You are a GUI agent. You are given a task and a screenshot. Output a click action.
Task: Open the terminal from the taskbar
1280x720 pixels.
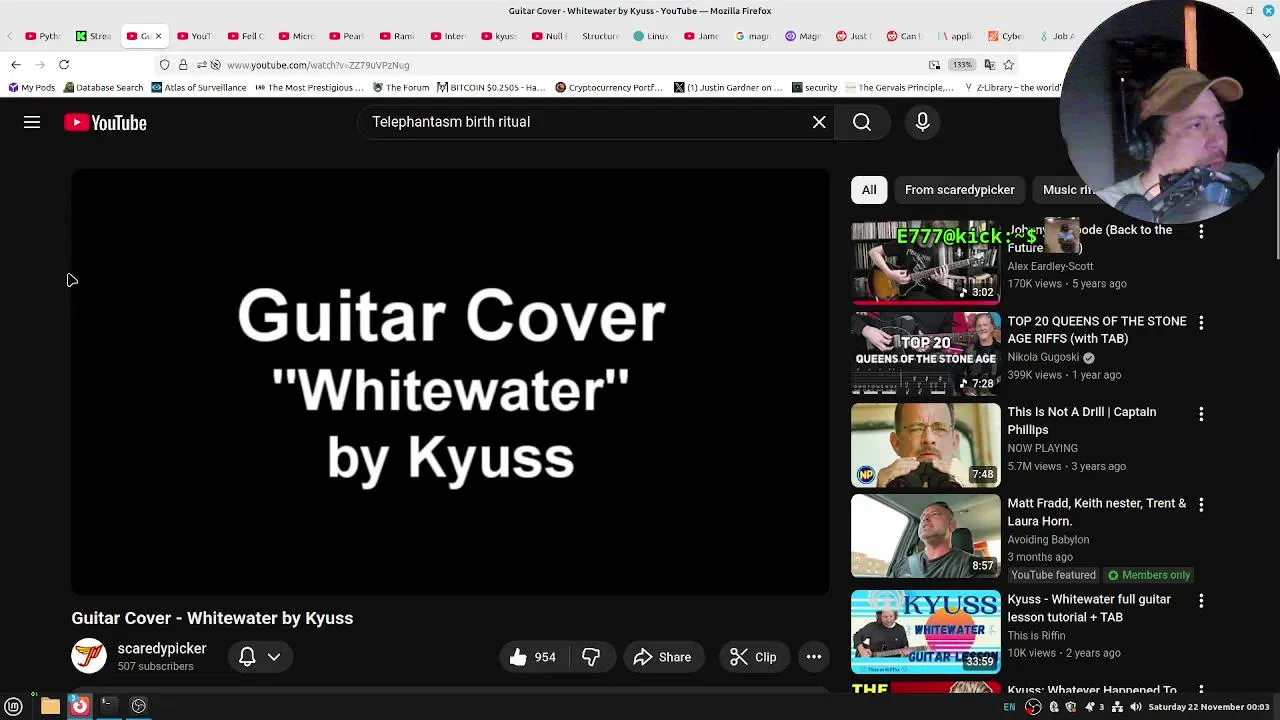[108, 706]
